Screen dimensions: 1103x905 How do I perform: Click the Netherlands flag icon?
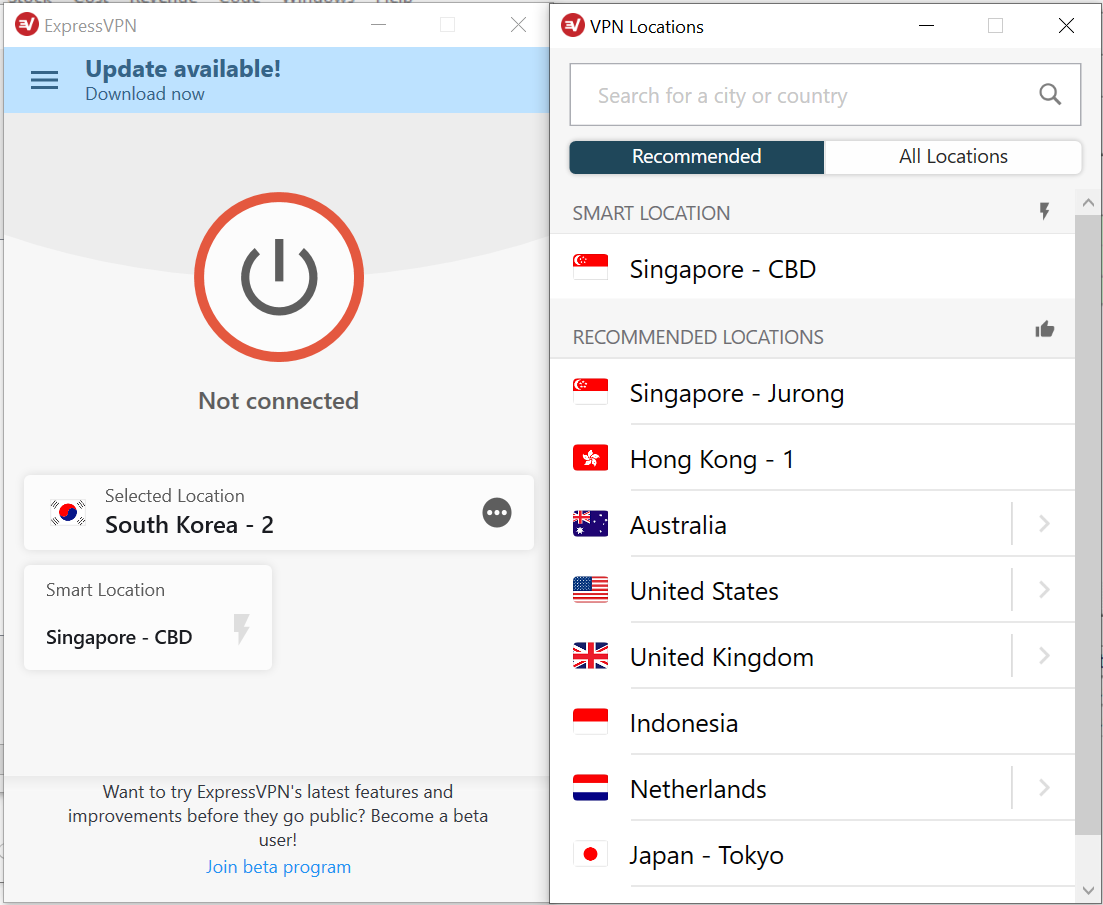click(590, 788)
